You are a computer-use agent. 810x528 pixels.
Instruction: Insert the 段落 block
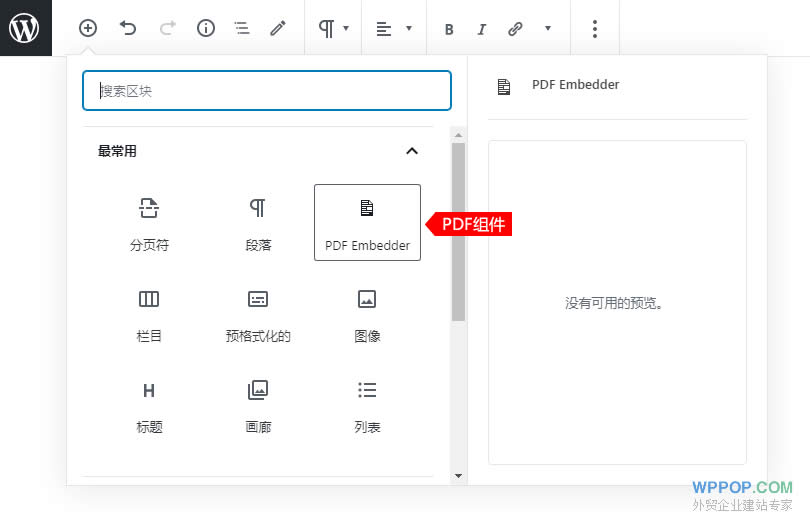258,223
